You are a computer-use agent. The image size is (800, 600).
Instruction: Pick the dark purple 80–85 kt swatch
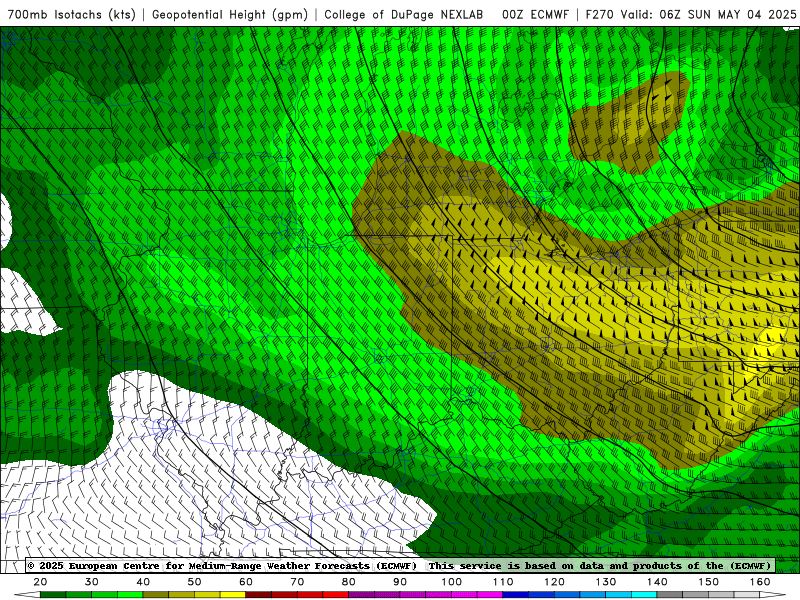click(x=362, y=595)
